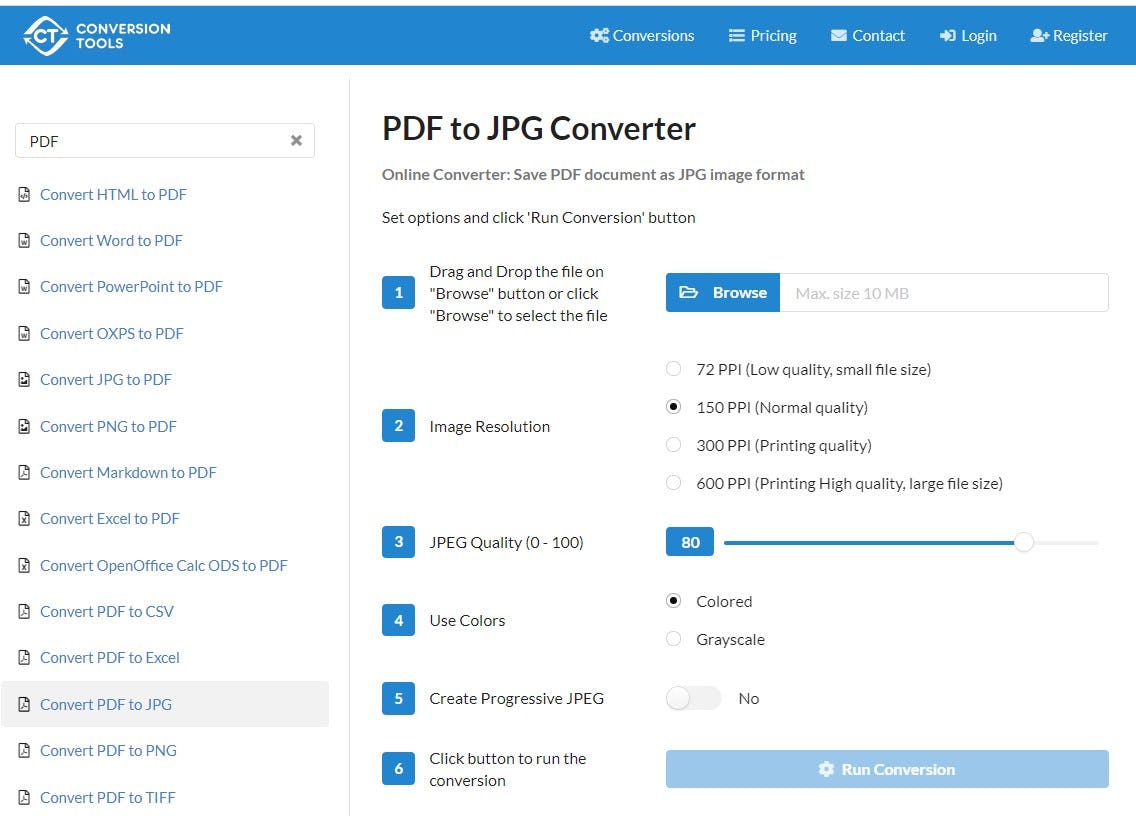Click the document icon beside Convert PDF to TIFF
Image resolution: width=1136 pixels, height=816 pixels.
pyautogui.click(x=23, y=796)
